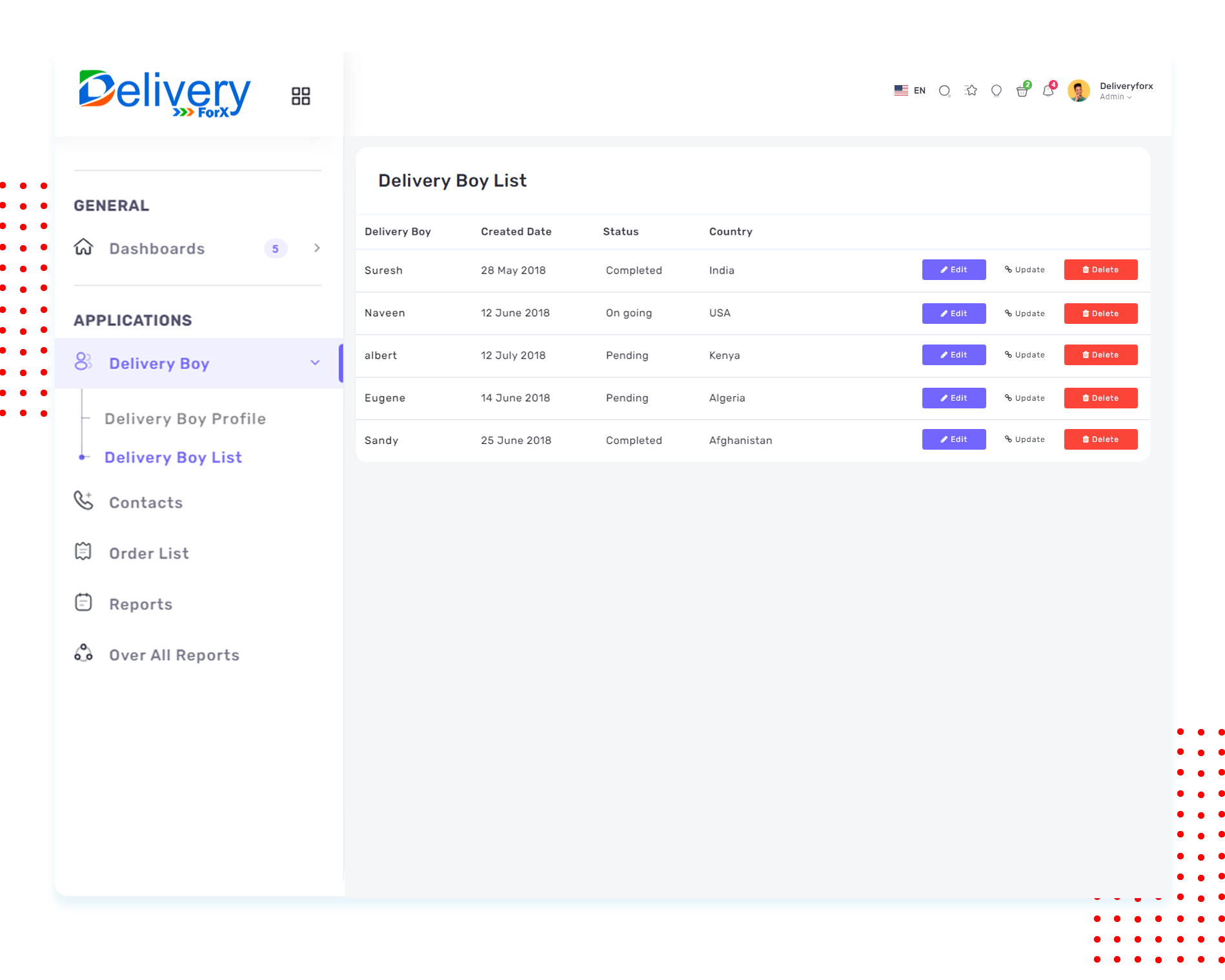Expand the Dashboards chevron arrow
This screenshot has width=1225, height=980.
(x=317, y=248)
